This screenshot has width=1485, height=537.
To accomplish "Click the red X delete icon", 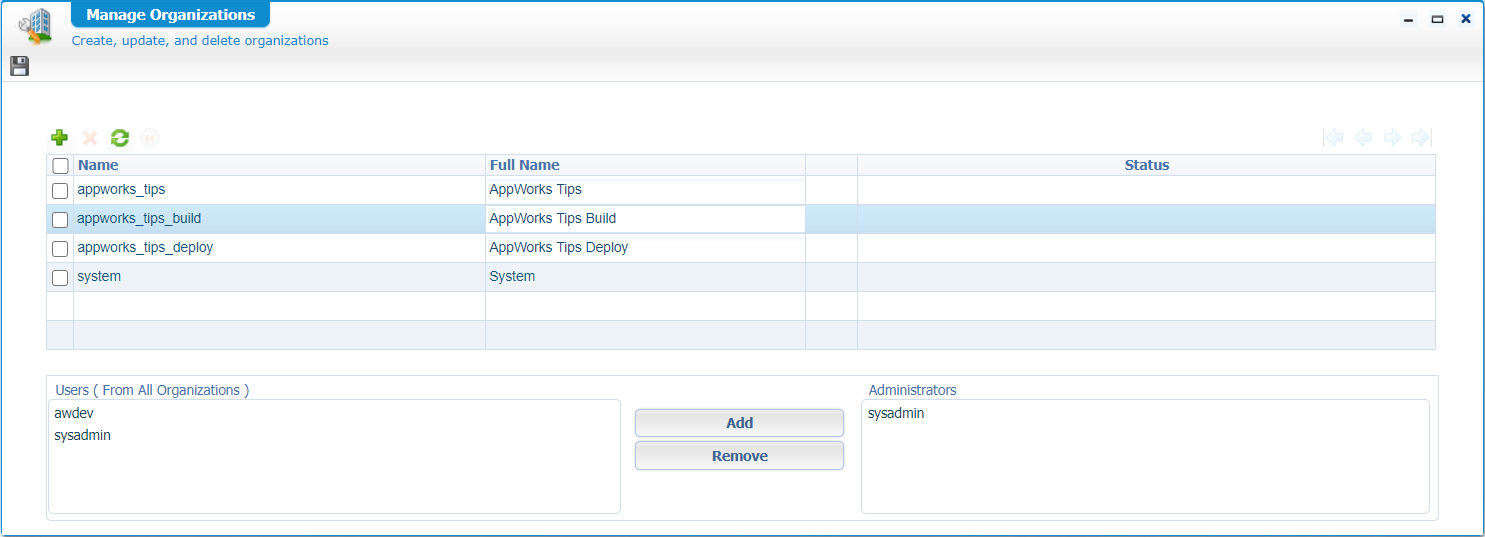I will [90, 138].
